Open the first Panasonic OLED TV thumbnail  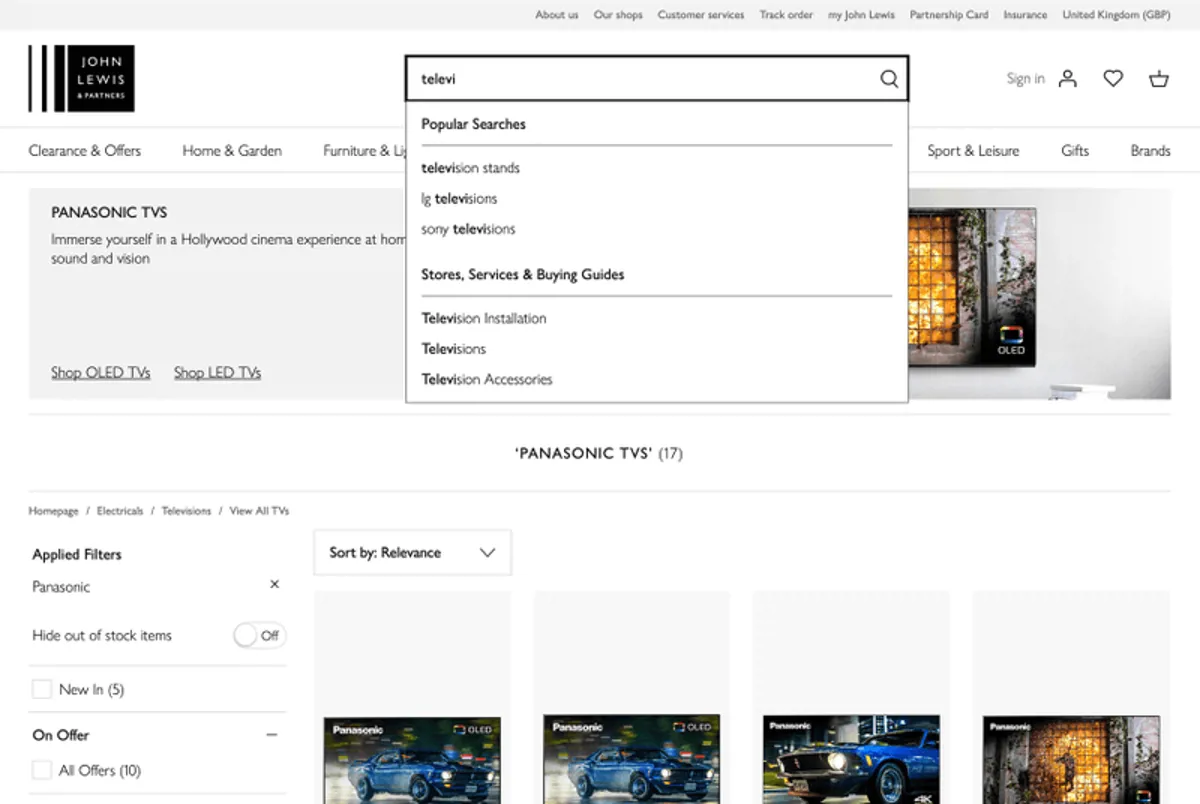(412, 758)
